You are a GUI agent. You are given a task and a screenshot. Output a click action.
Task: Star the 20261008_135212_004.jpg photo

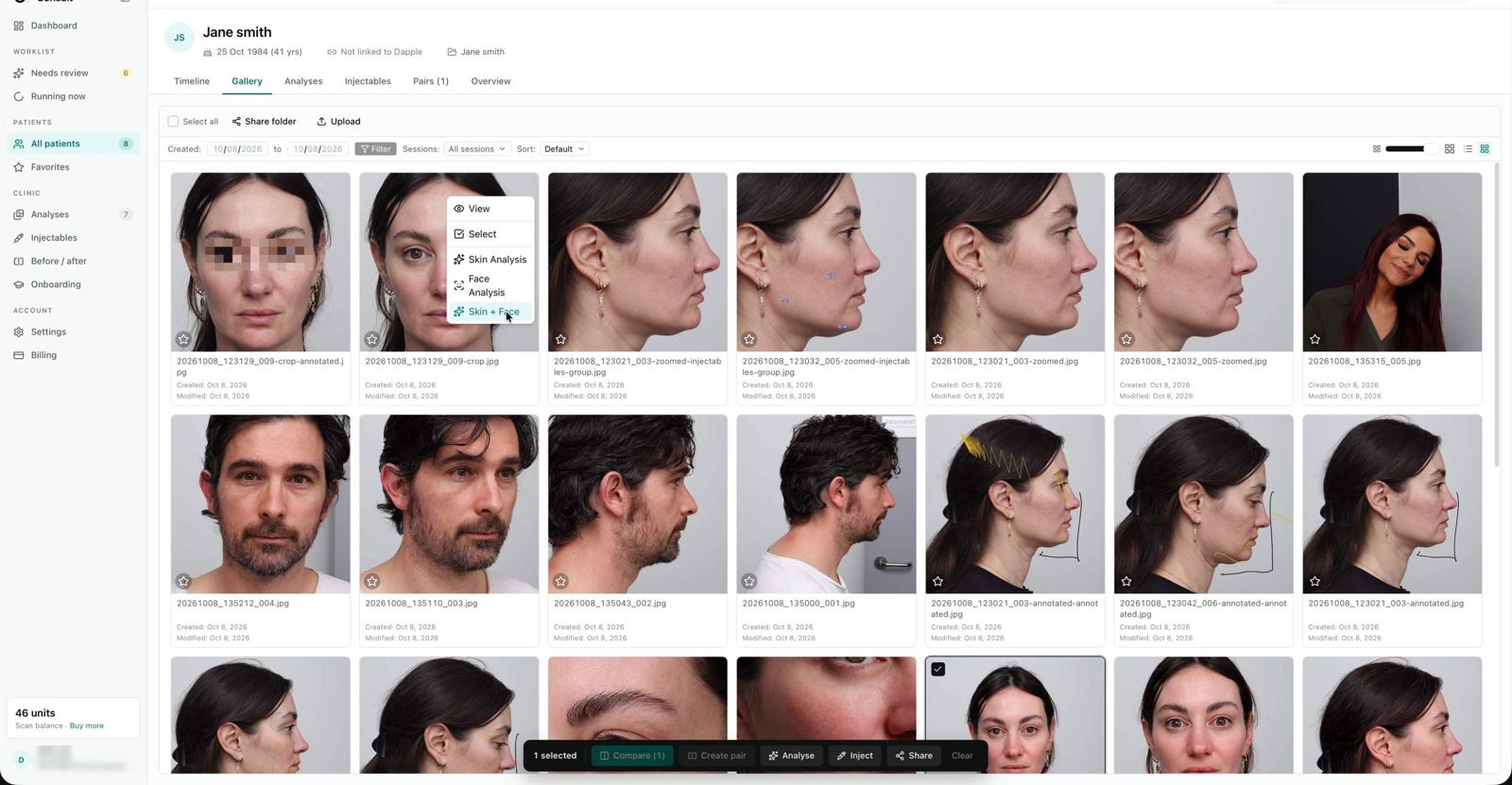(183, 581)
